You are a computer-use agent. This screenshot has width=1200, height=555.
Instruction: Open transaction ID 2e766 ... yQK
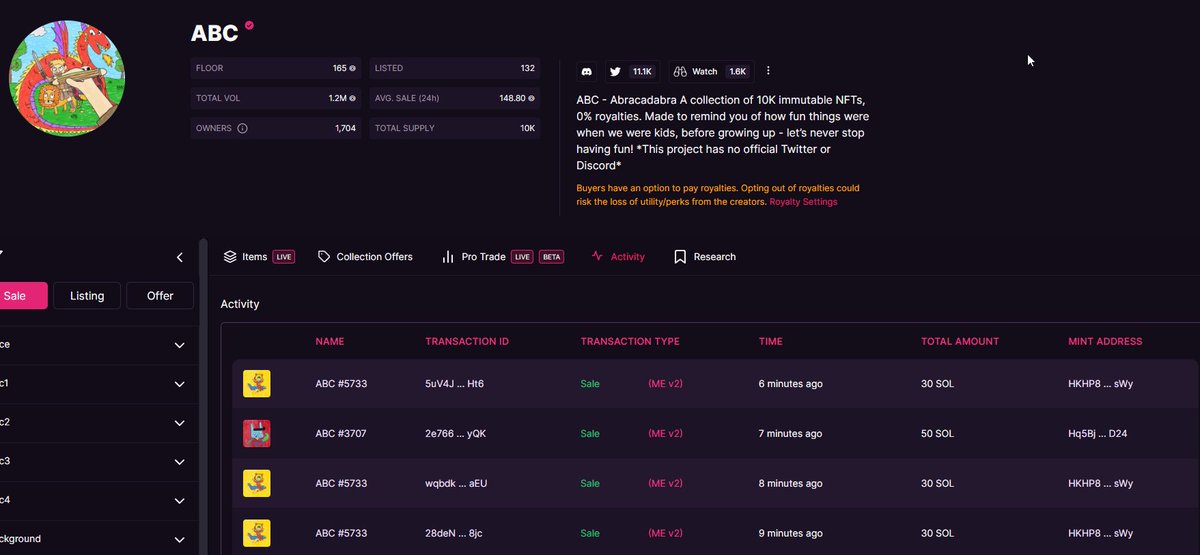pyautogui.click(x=456, y=434)
